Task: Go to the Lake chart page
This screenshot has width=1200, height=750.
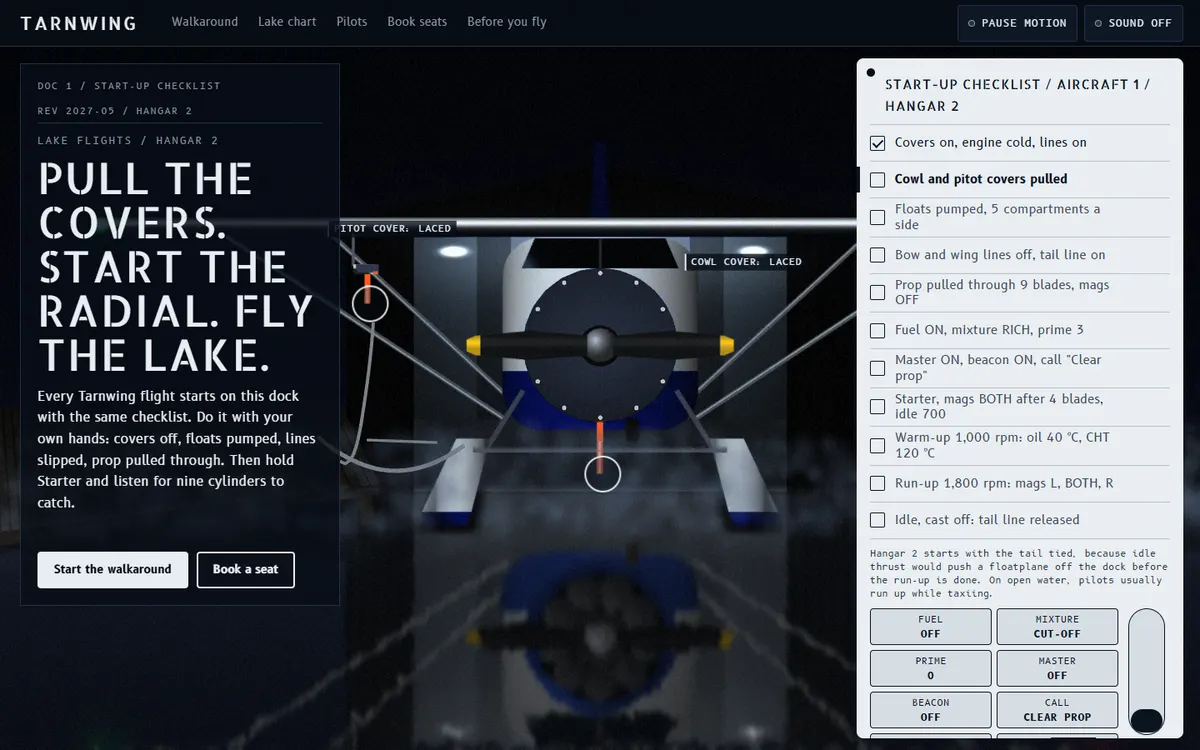Action: pyautogui.click(x=287, y=21)
